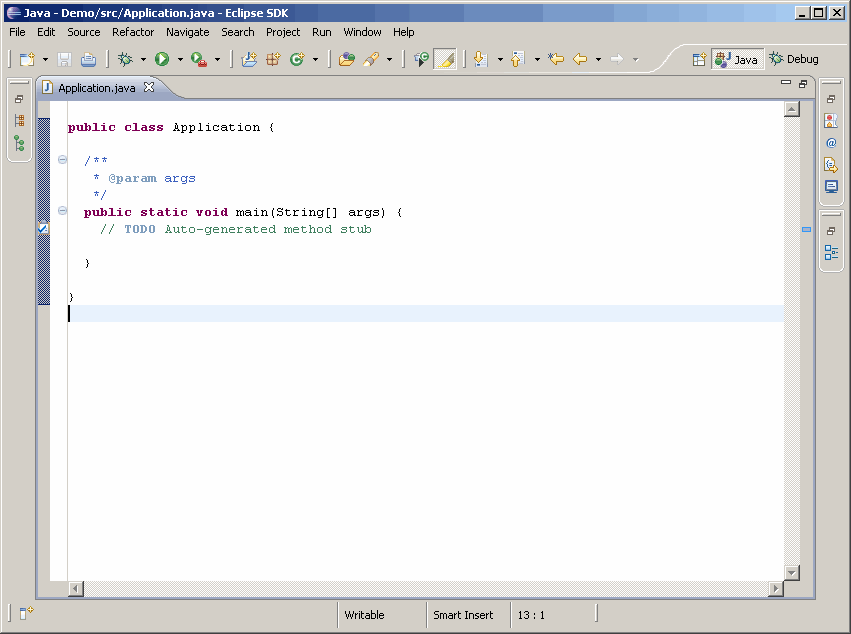Click the Run green play icon
Image resolution: width=851 pixels, height=634 pixels.
[x=161, y=60]
